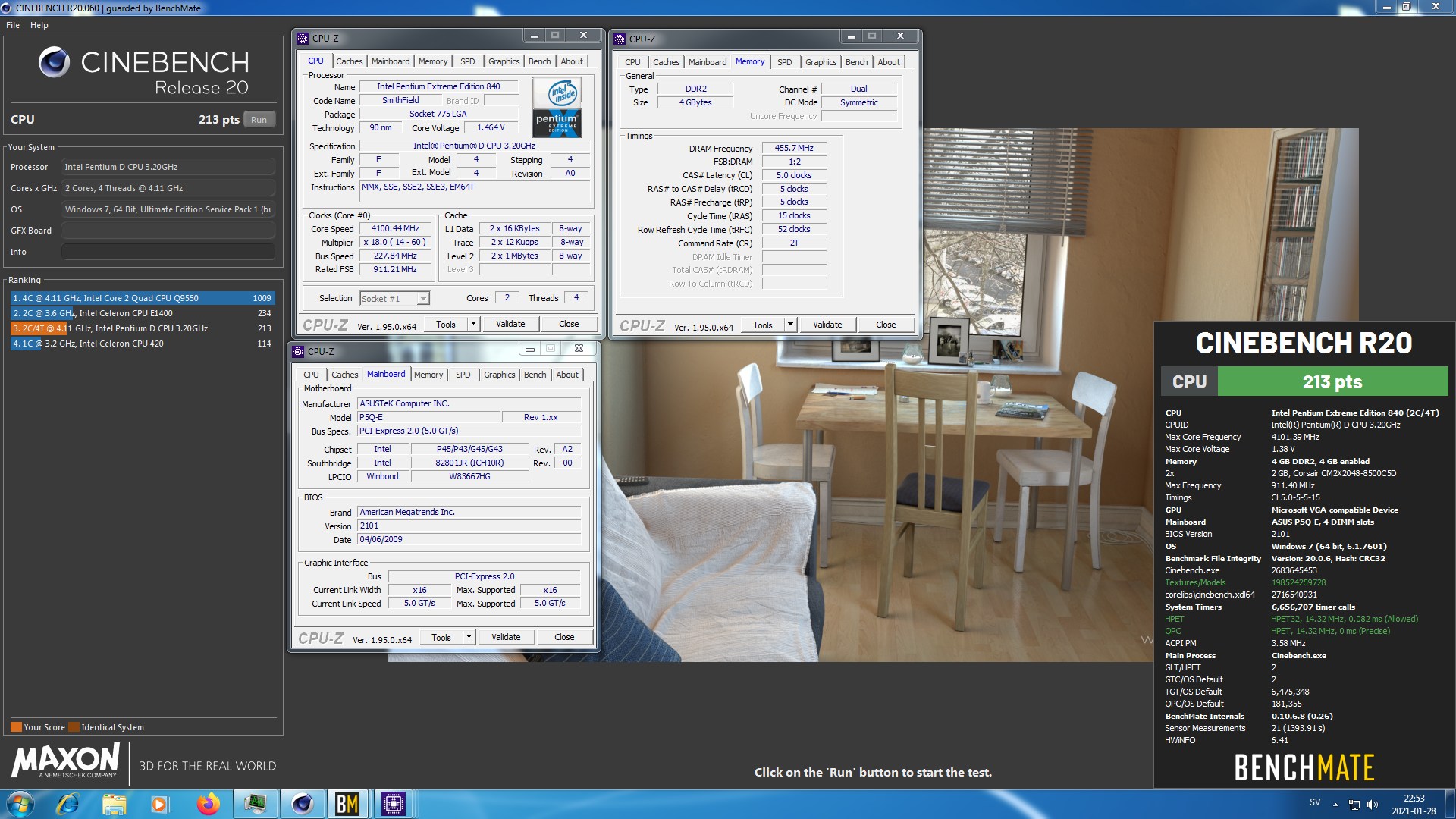
Task: Click the Run button next to 213 pts
Action: [259, 120]
